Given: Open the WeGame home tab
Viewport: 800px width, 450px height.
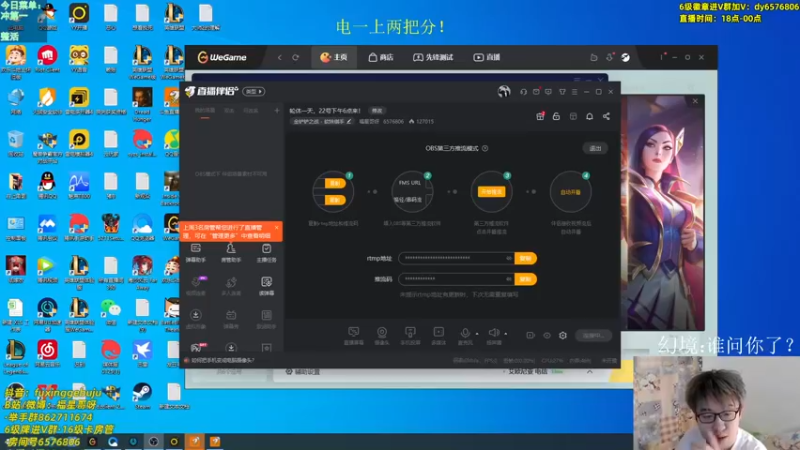Looking at the screenshot, I should coord(334,57).
